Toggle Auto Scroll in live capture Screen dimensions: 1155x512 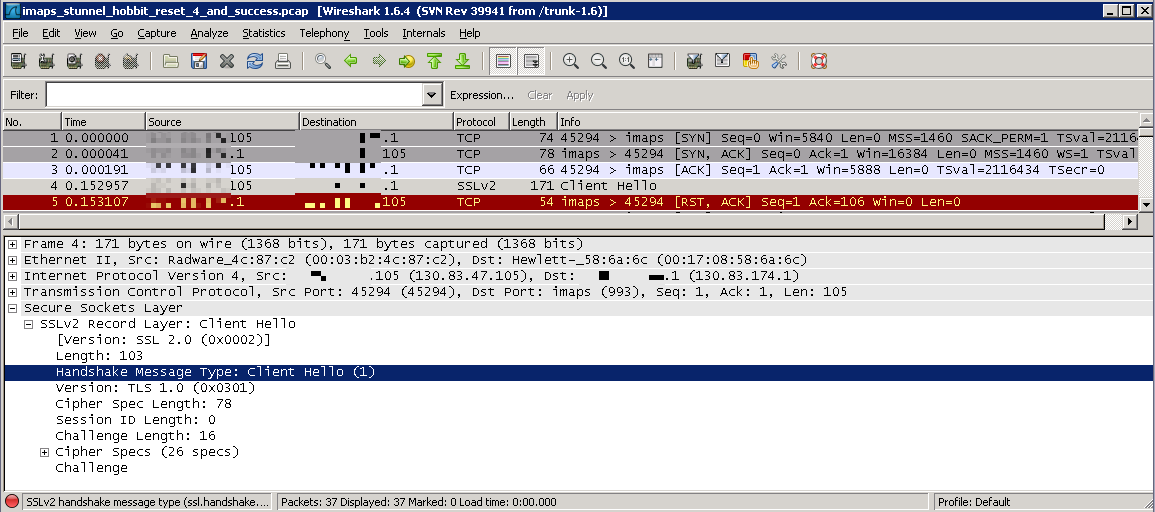pos(531,61)
